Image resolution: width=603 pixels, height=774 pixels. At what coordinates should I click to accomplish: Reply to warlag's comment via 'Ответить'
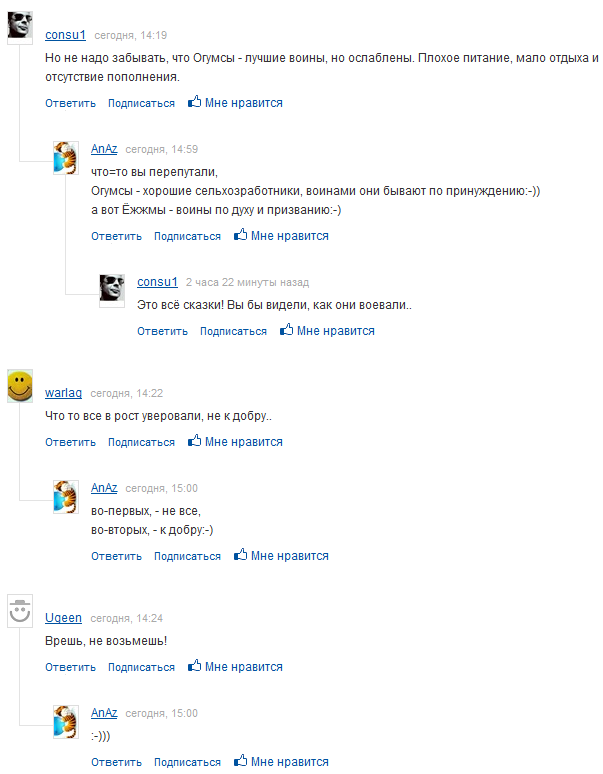point(71,442)
